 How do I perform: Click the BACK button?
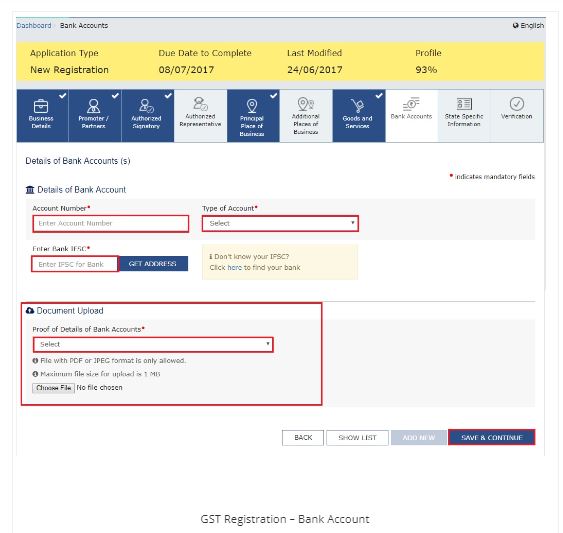pyautogui.click(x=303, y=438)
